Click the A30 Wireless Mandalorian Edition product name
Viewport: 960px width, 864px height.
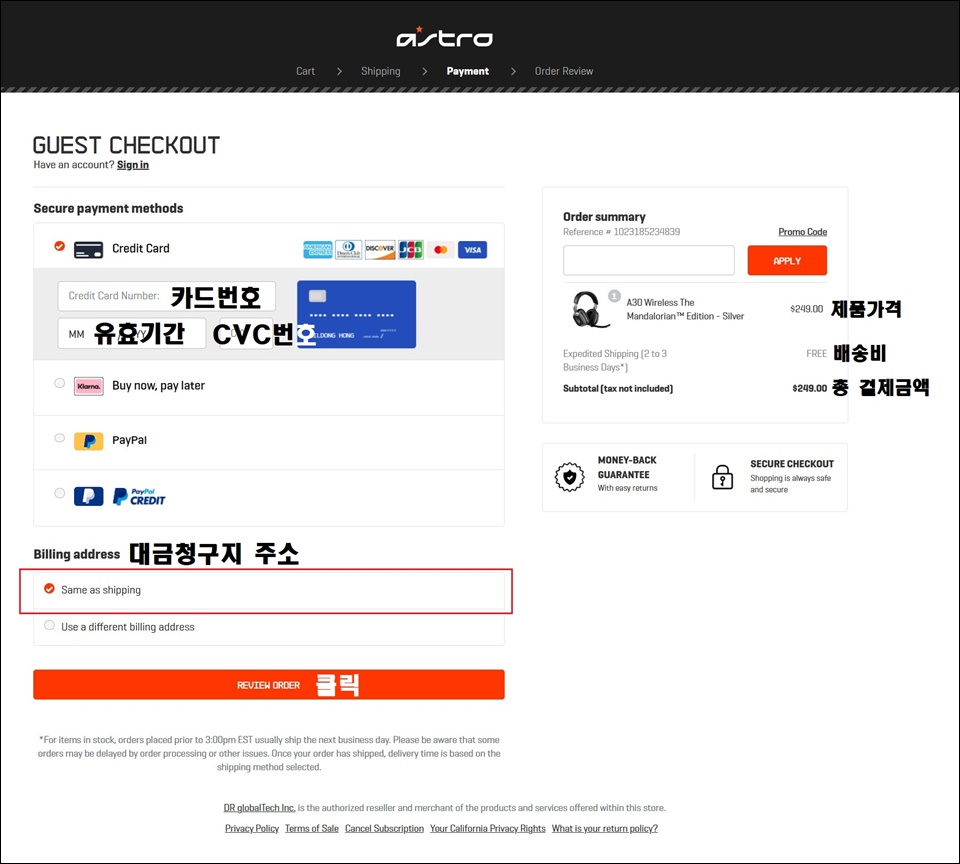click(x=685, y=309)
